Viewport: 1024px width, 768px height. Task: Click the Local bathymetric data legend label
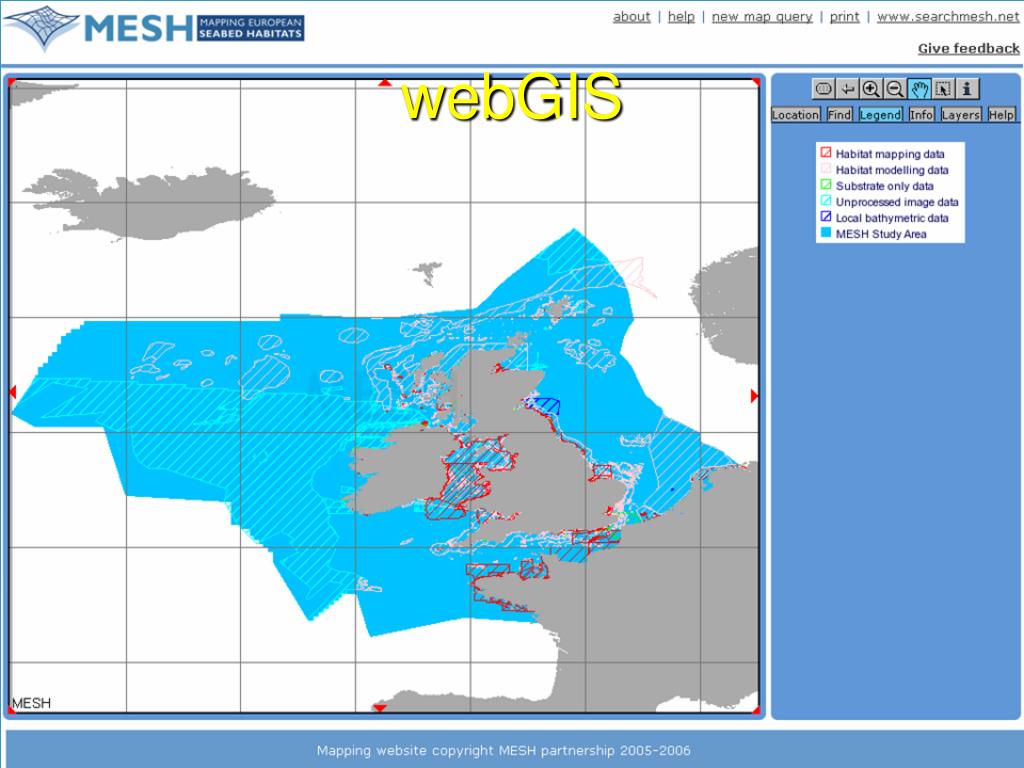click(x=892, y=218)
